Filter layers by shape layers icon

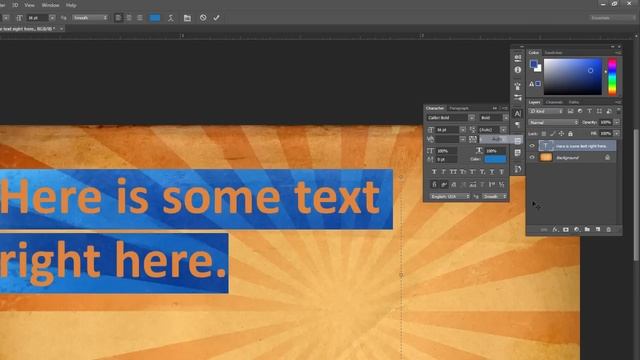[599, 111]
